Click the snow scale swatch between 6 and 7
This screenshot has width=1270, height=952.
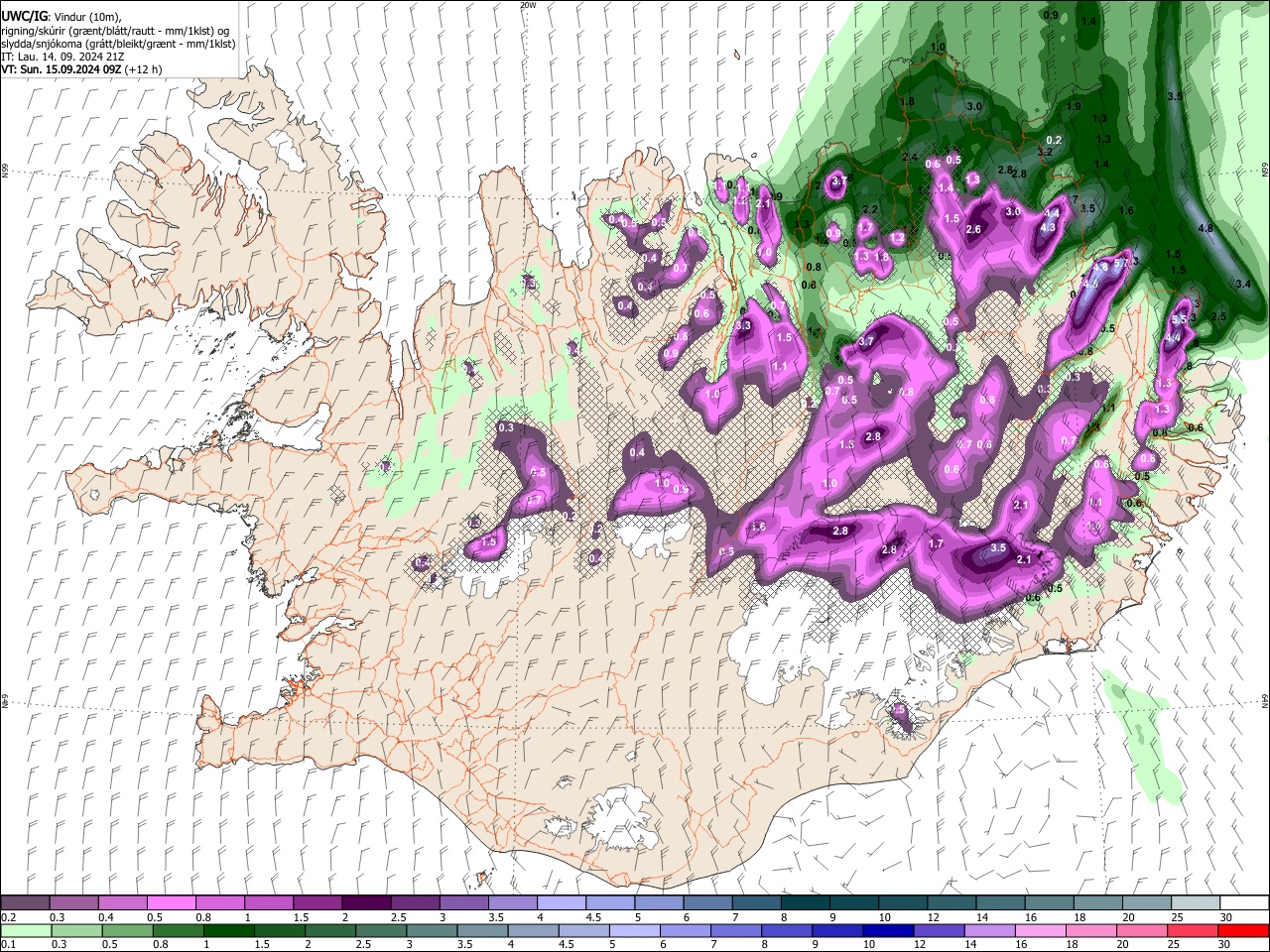pos(707,903)
